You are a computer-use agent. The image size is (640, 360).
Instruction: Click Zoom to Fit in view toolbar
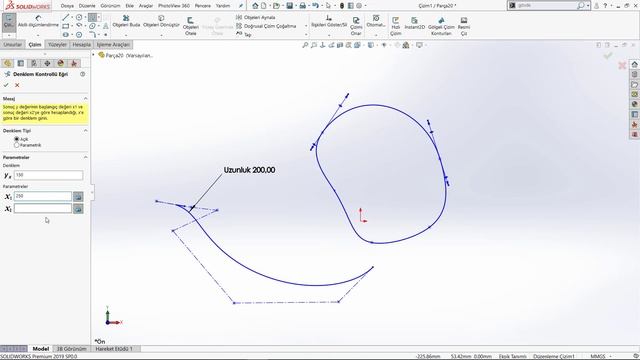point(305,45)
